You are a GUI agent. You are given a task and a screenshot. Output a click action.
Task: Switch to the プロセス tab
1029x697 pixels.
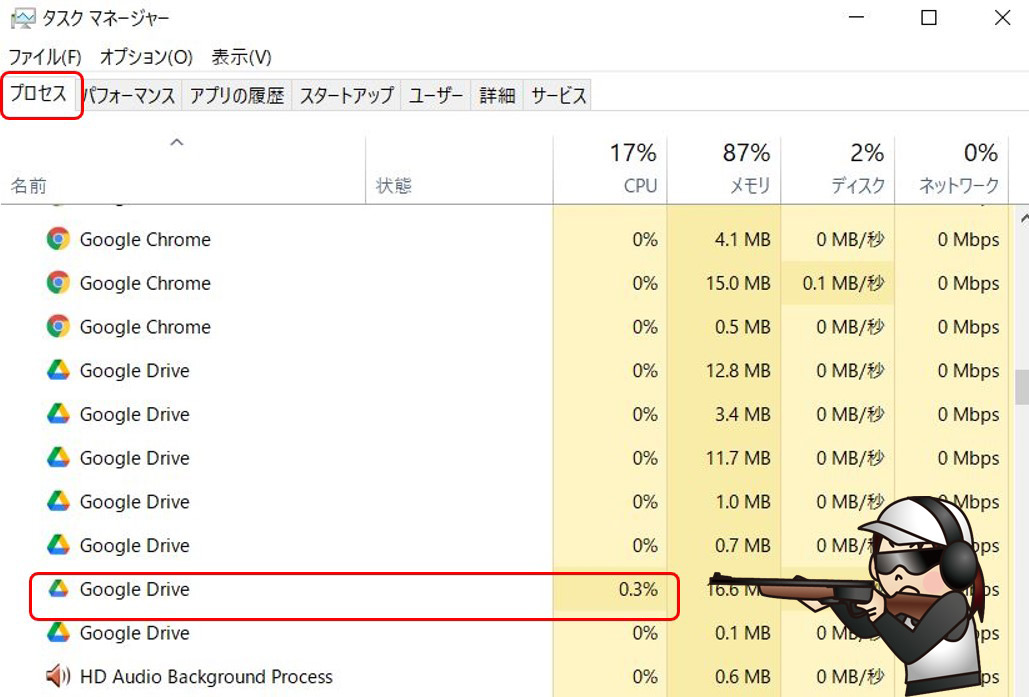(39, 94)
